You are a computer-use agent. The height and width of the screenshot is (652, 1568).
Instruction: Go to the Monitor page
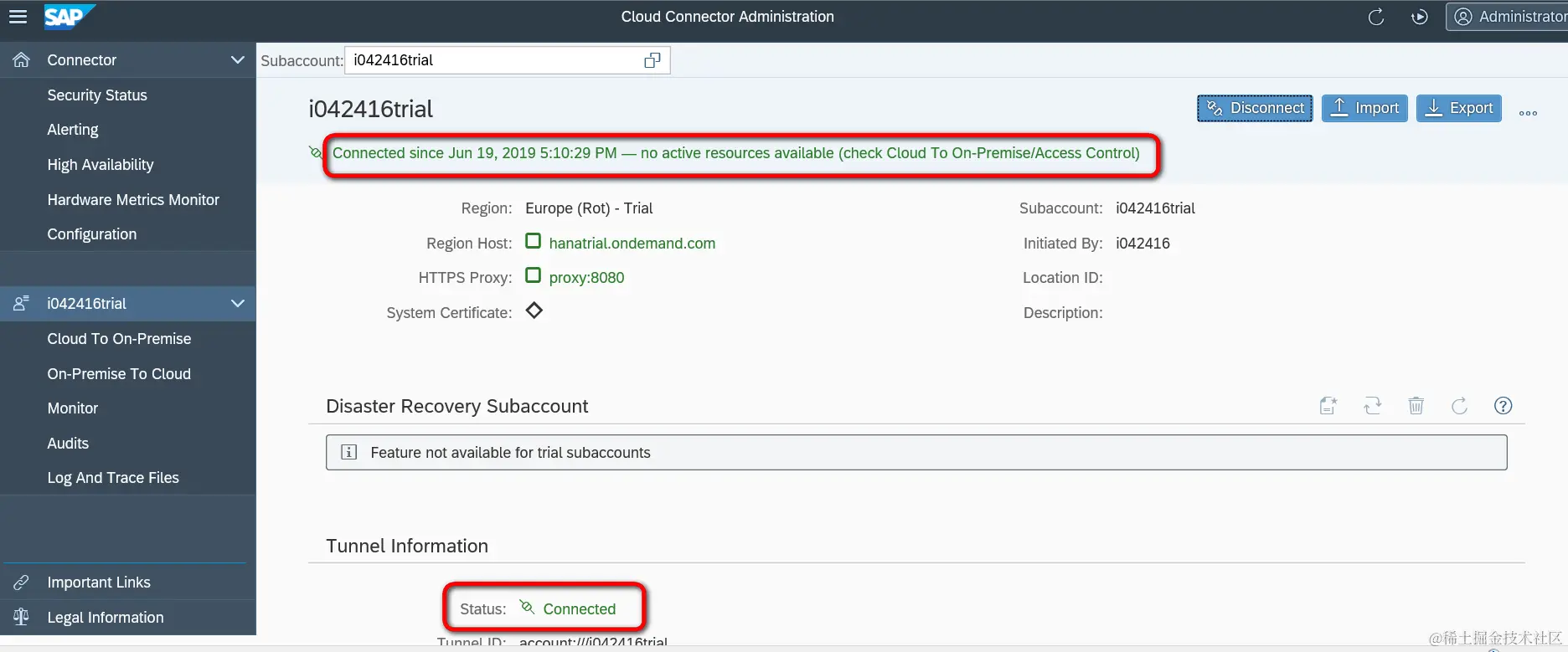pos(73,408)
